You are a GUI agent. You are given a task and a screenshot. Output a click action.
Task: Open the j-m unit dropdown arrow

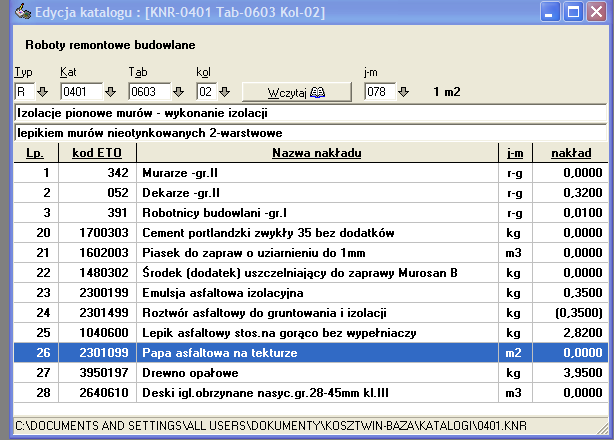pos(403,92)
